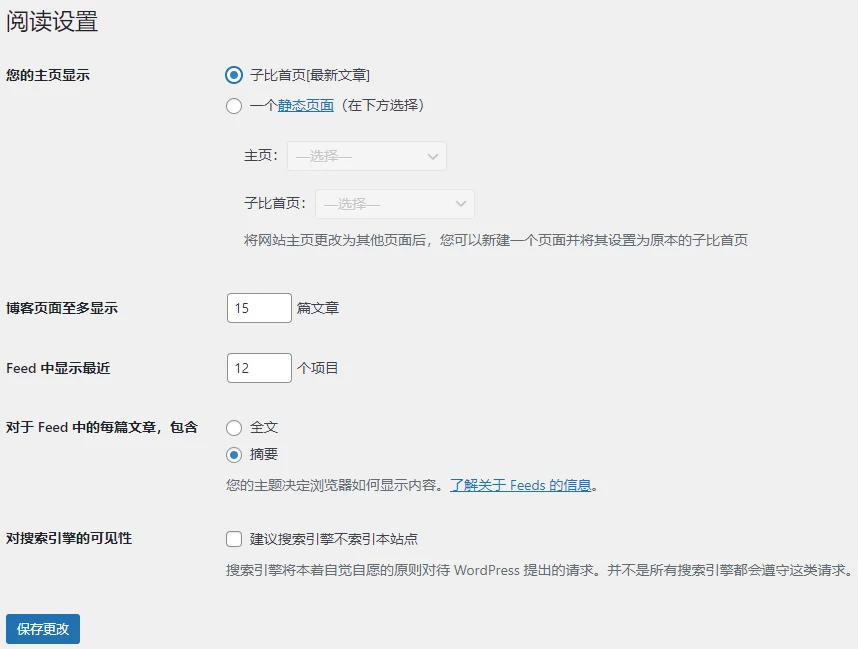Choose the 一个静态页面 radio button
Image resolution: width=858 pixels, height=649 pixels.
(234, 105)
